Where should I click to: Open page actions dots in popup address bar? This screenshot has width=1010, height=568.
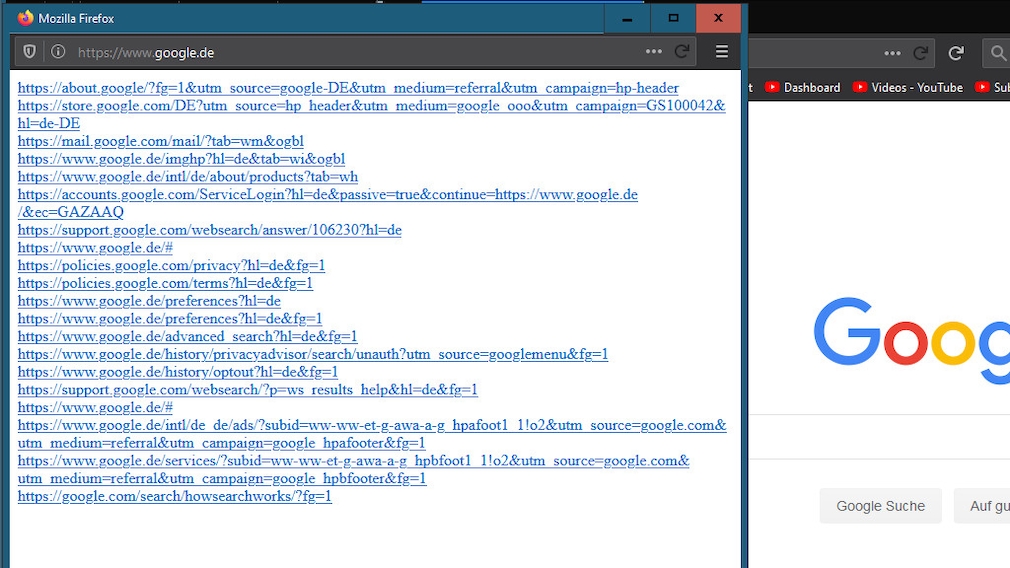pyautogui.click(x=653, y=52)
